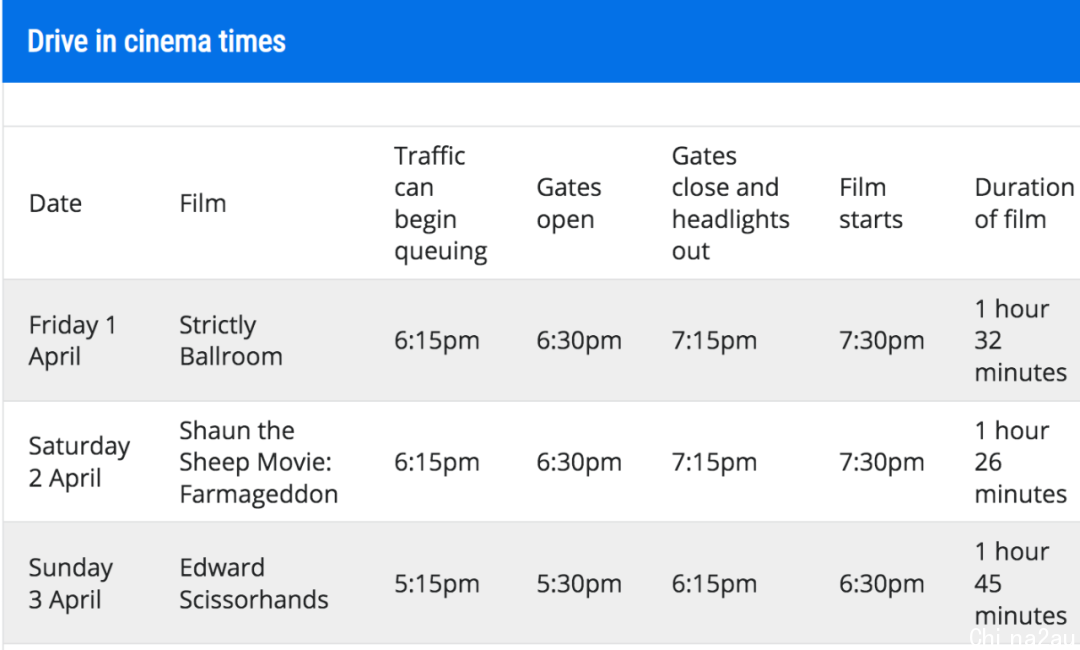
Task: Select the 'Friday 1 April' date cell
Action: pyautogui.click(x=72, y=341)
